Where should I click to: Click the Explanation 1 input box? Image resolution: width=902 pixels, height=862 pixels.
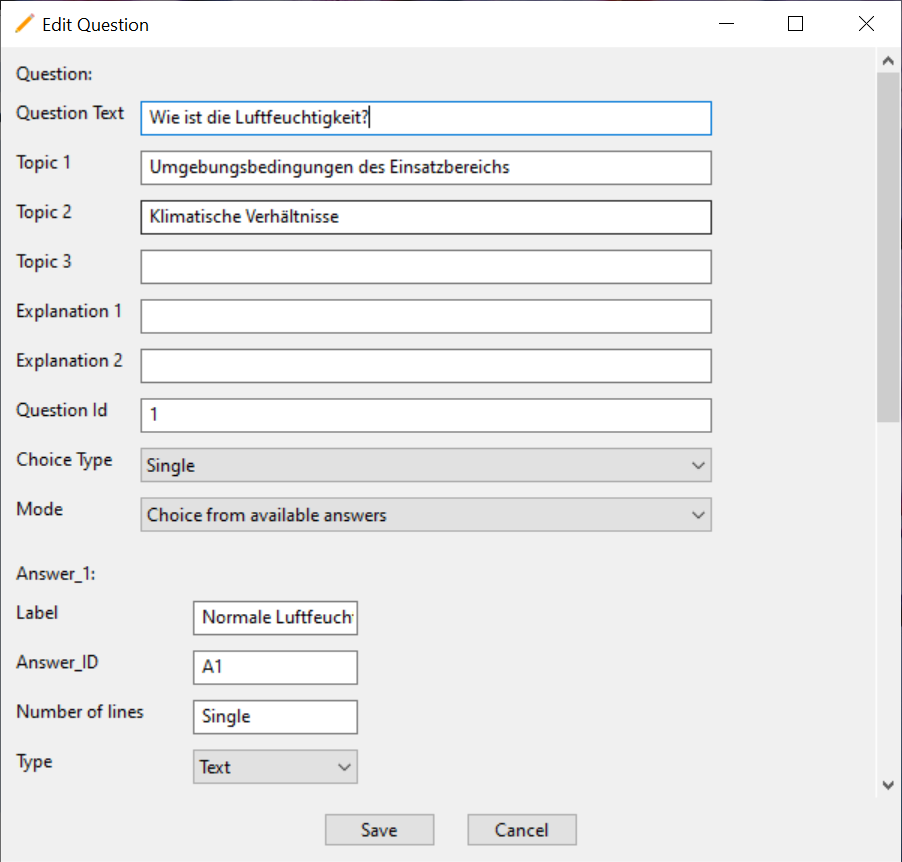426,316
